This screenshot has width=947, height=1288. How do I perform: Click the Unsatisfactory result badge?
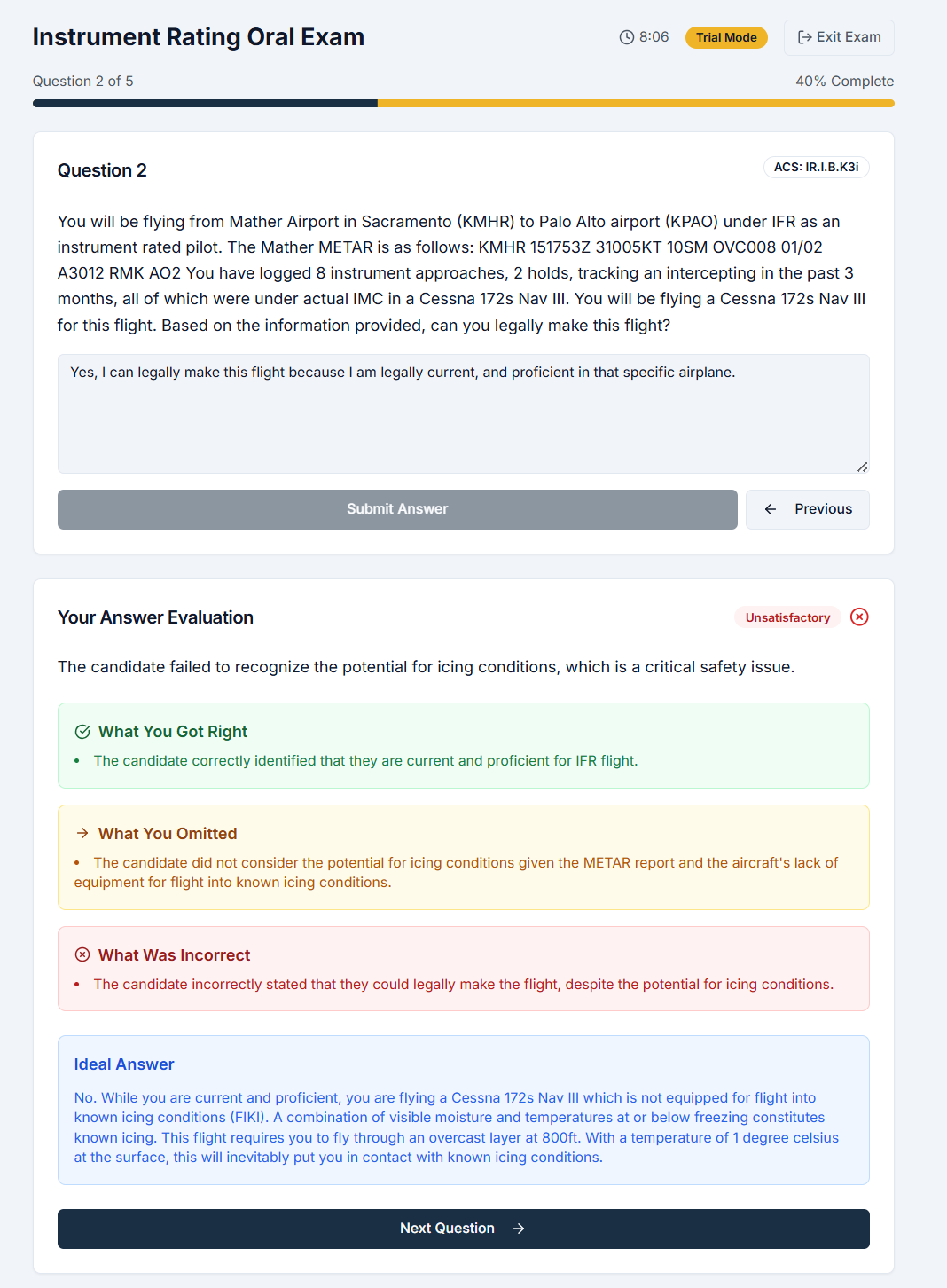click(787, 617)
